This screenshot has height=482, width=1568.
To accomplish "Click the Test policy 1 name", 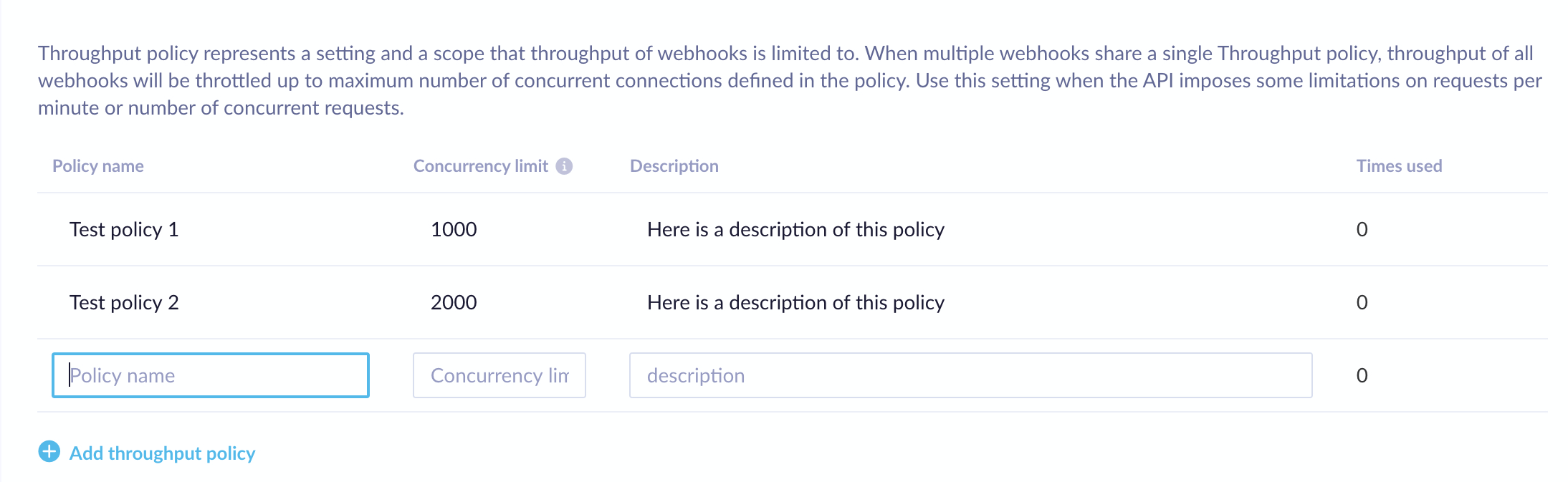I will [x=124, y=230].
